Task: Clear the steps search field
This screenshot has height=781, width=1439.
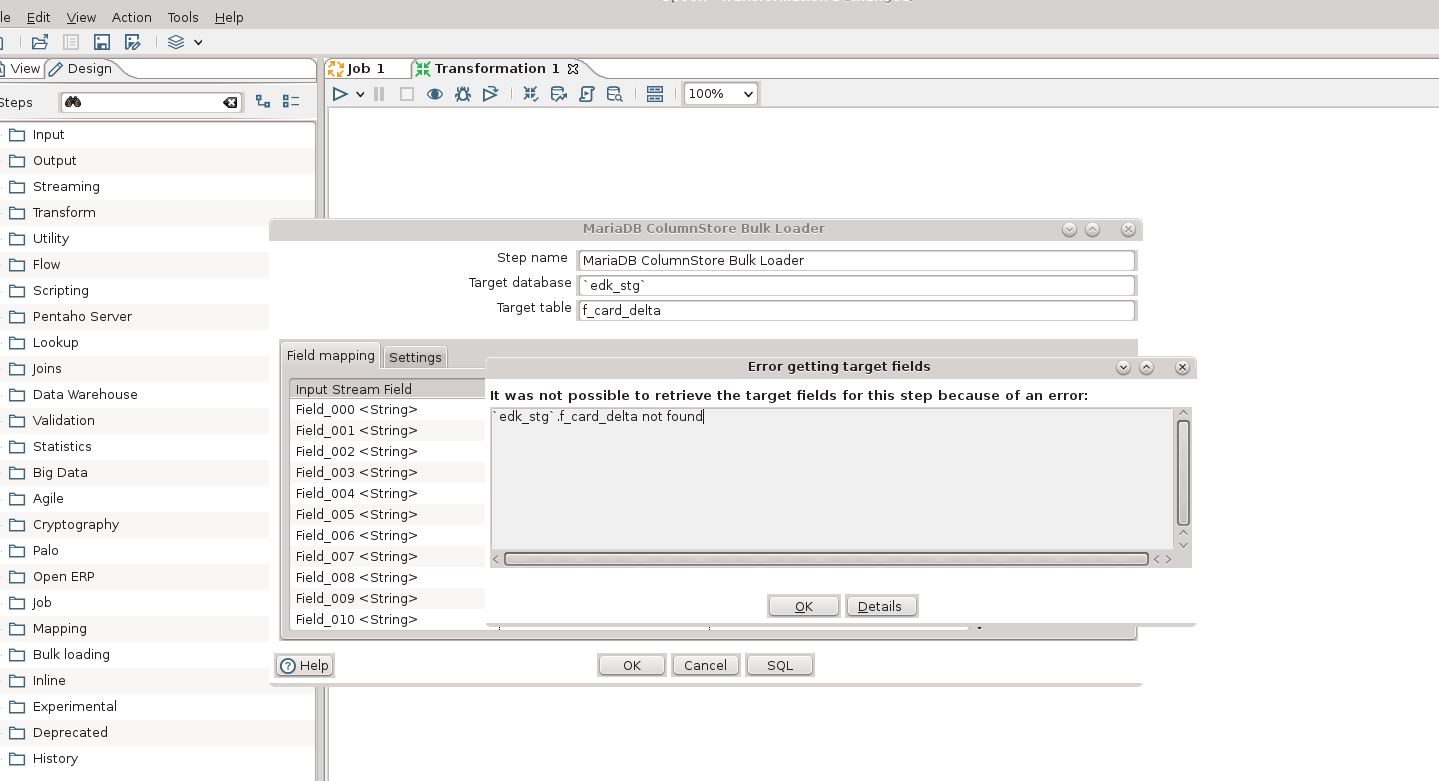Action: (230, 102)
